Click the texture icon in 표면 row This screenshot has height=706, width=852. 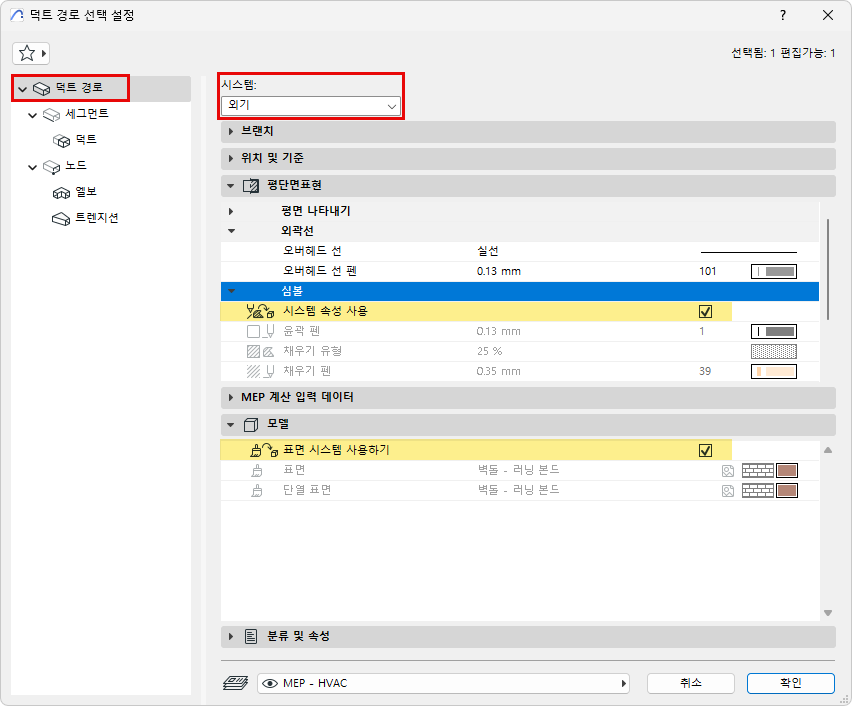(728, 471)
